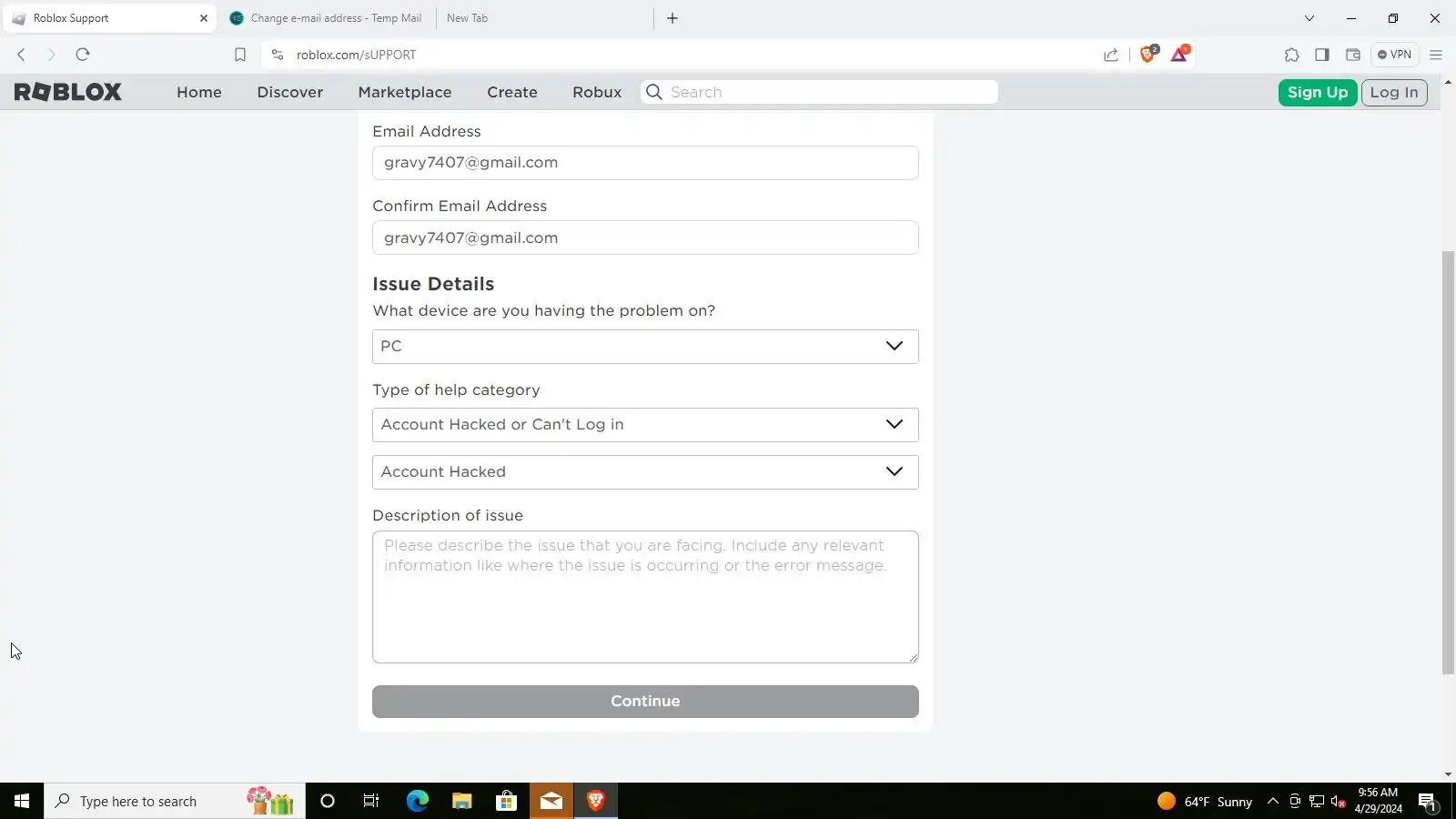Reload the Roblox Support page
Screen dimensions: 1456x819
tap(83, 55)
